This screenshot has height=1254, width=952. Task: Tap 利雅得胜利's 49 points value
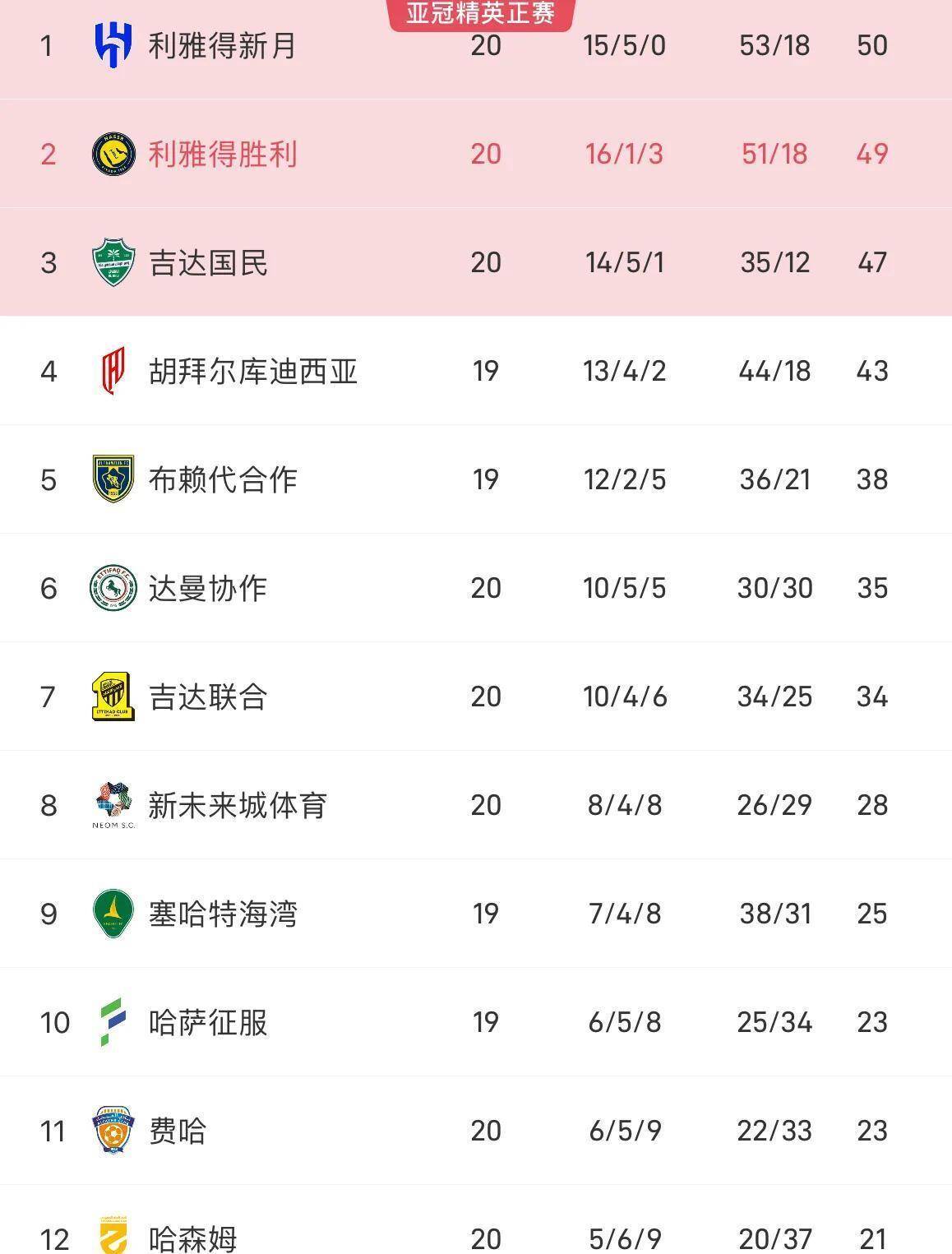[871, 154]
